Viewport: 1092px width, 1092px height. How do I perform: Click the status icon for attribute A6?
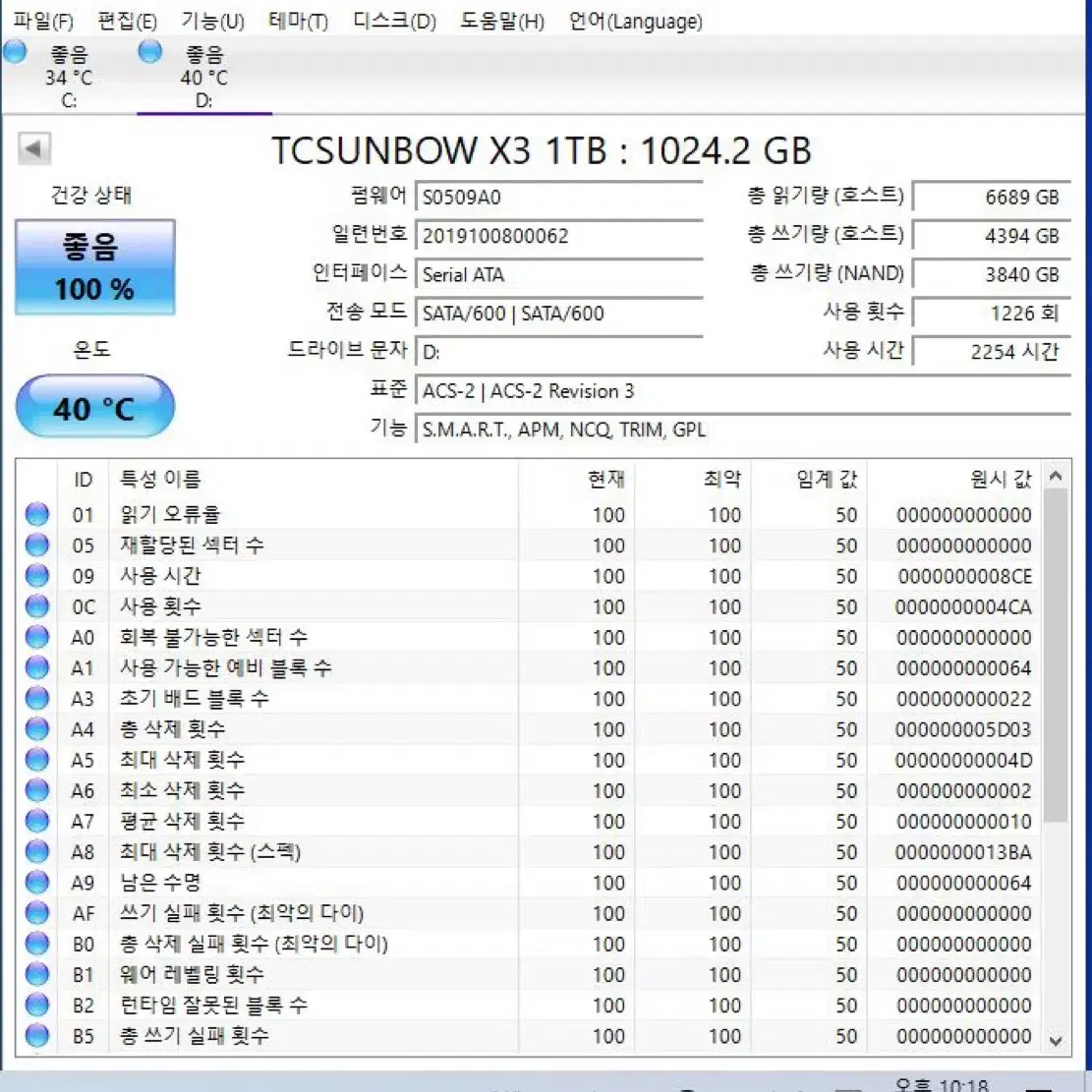point(37,790)
